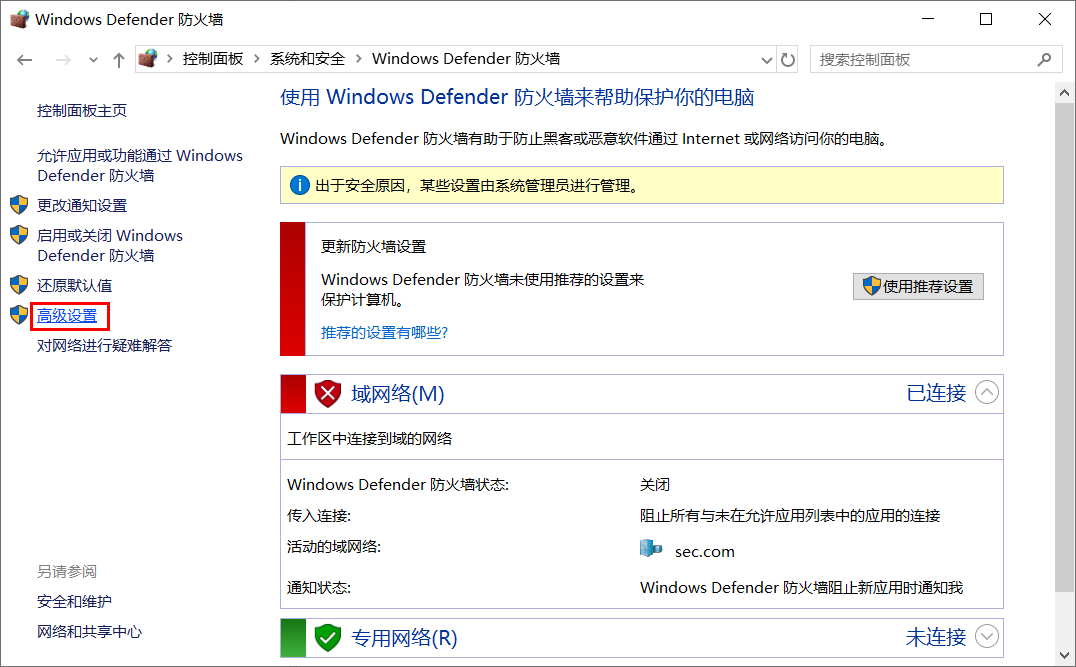Click 域网络(M) heading
Viewport: 1076px width, 667px height.
(x=398, y=394)
